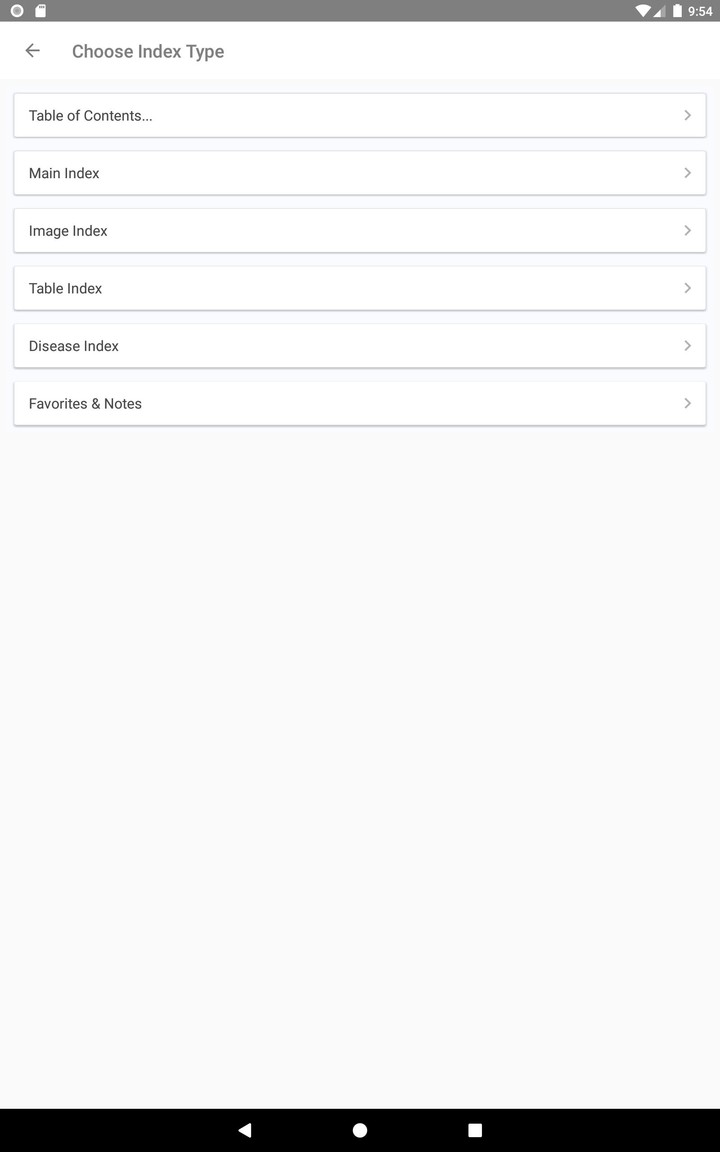Tap Favorites & Notes chevron arrow

point(687,404)
